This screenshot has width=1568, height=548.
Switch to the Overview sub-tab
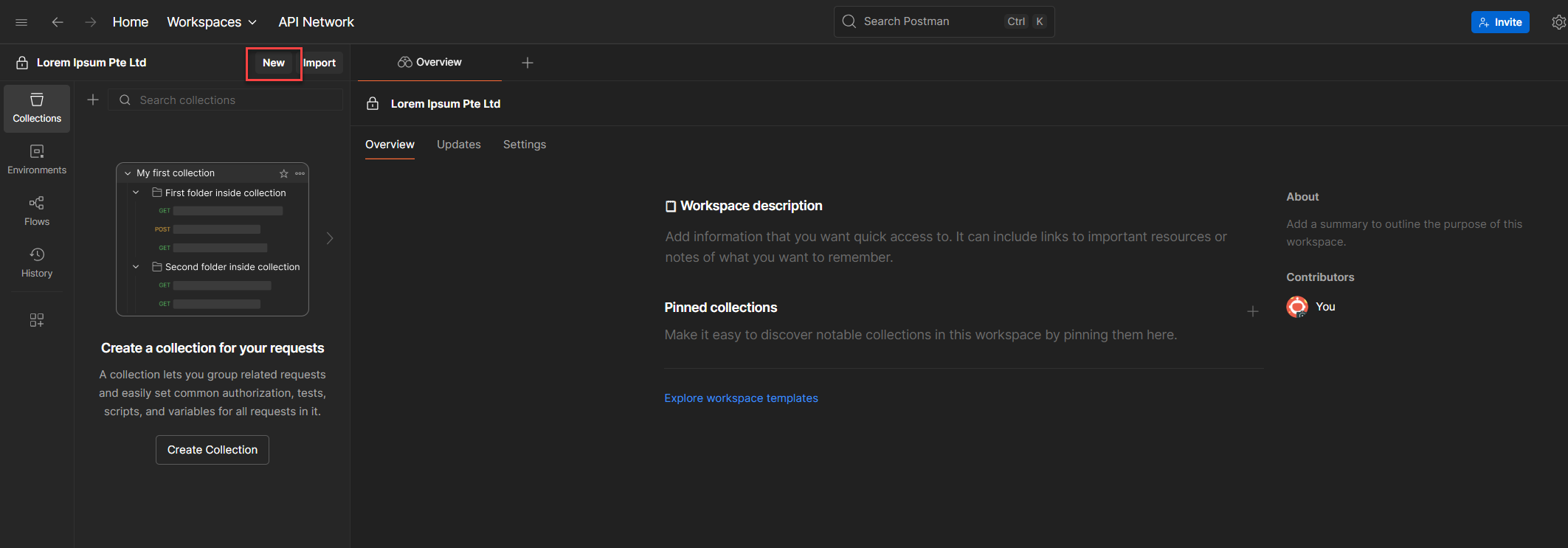coord(390,145)
